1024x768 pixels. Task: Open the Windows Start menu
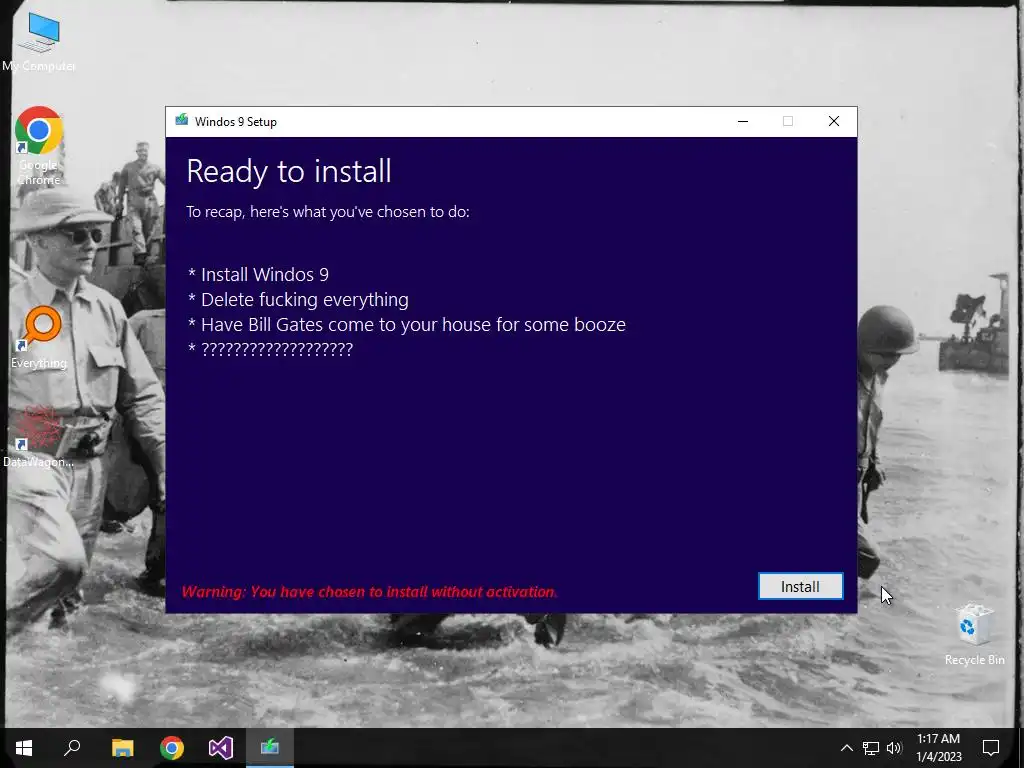(24, 748)
